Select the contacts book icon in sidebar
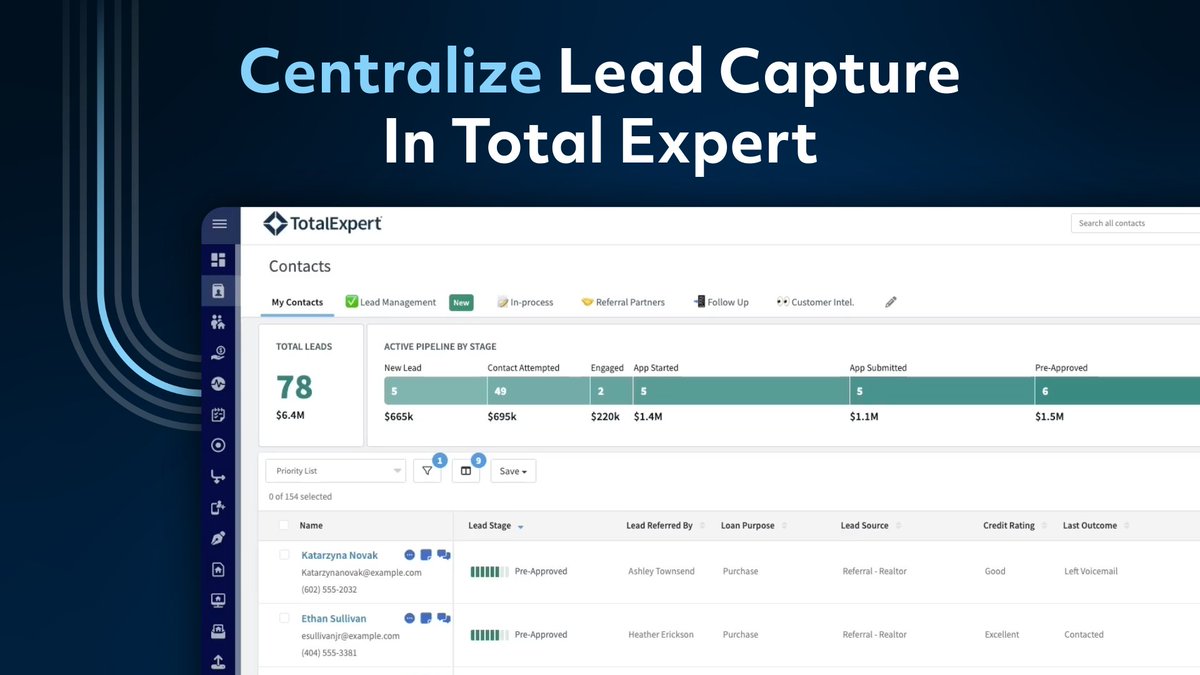1200x675 pixels. pos(219,291)
